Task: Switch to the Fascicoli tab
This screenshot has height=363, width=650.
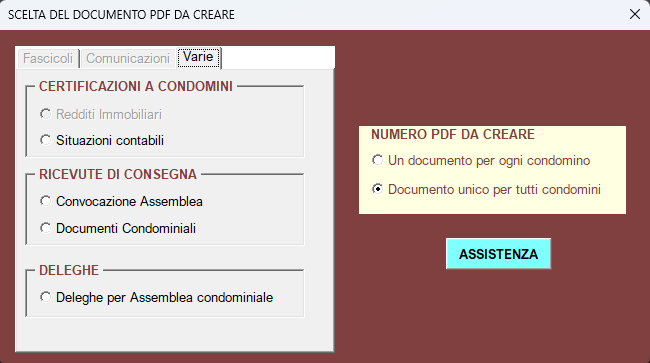Action: 48,58
